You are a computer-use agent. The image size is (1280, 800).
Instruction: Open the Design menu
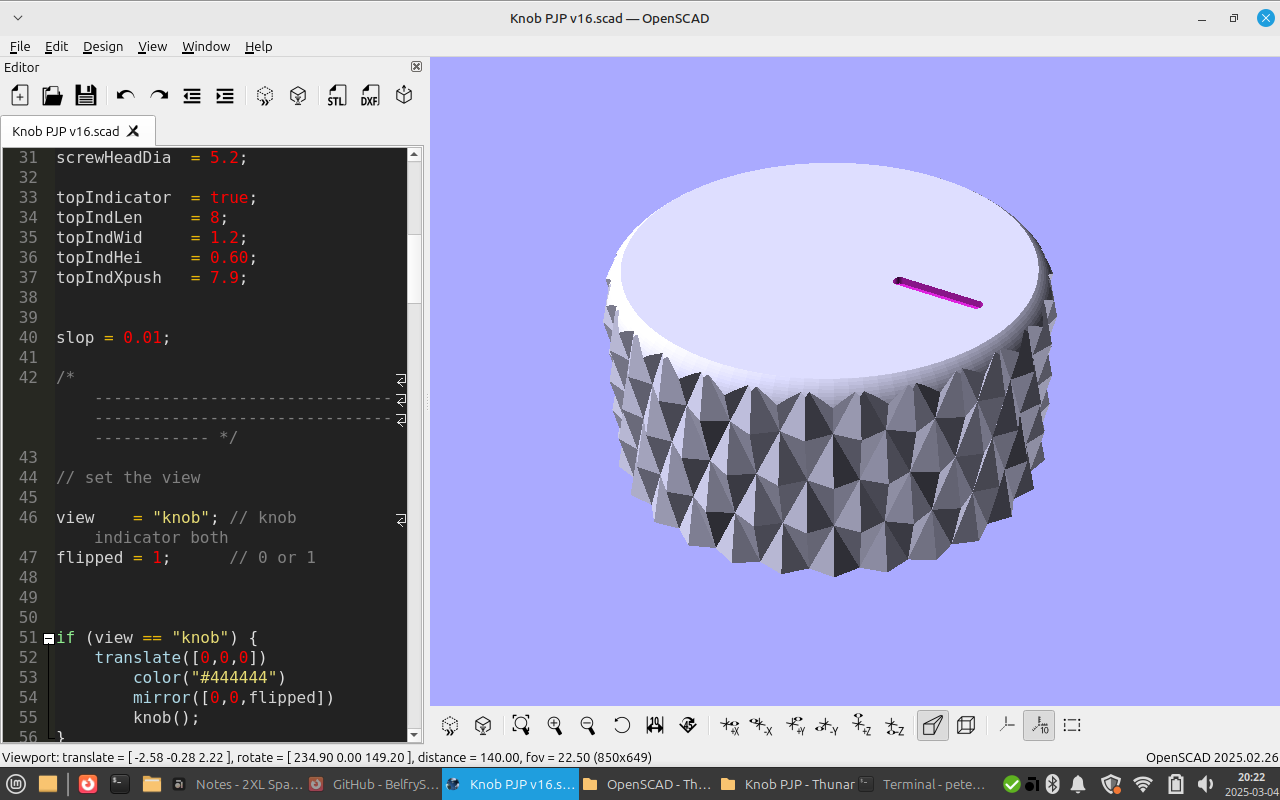[x=103, y=47]
